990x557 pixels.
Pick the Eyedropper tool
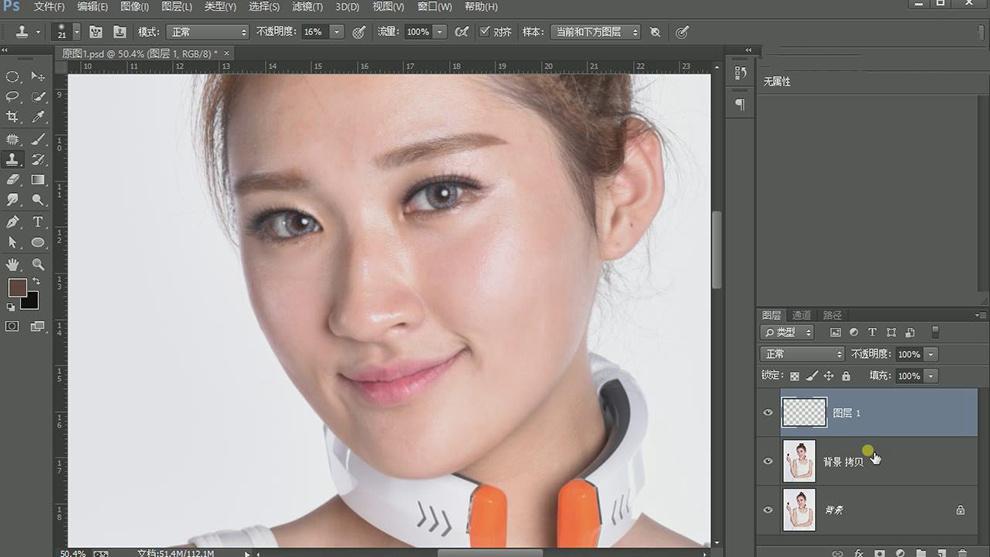[x=38, y=117]
